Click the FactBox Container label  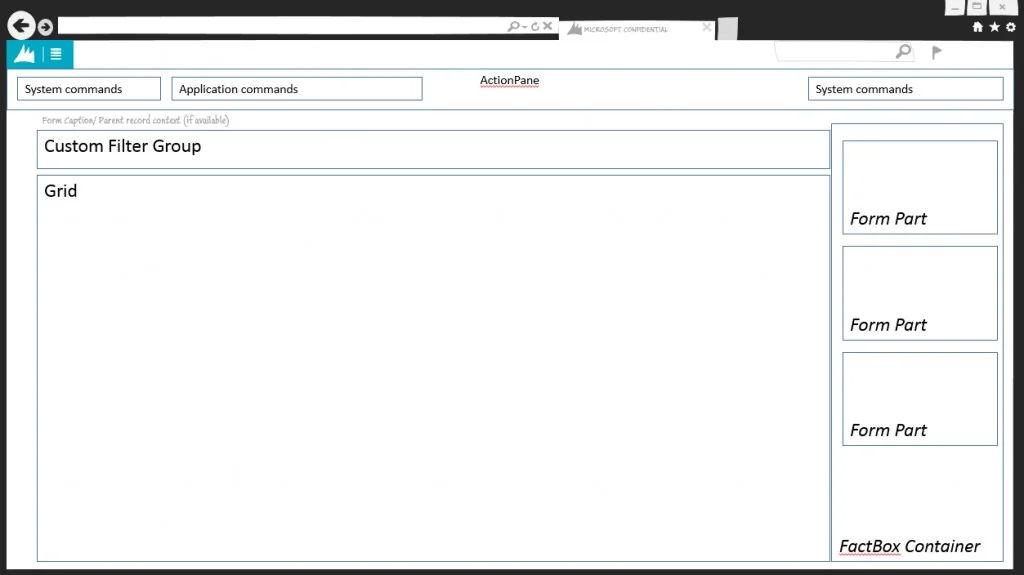tap(909, 546)
